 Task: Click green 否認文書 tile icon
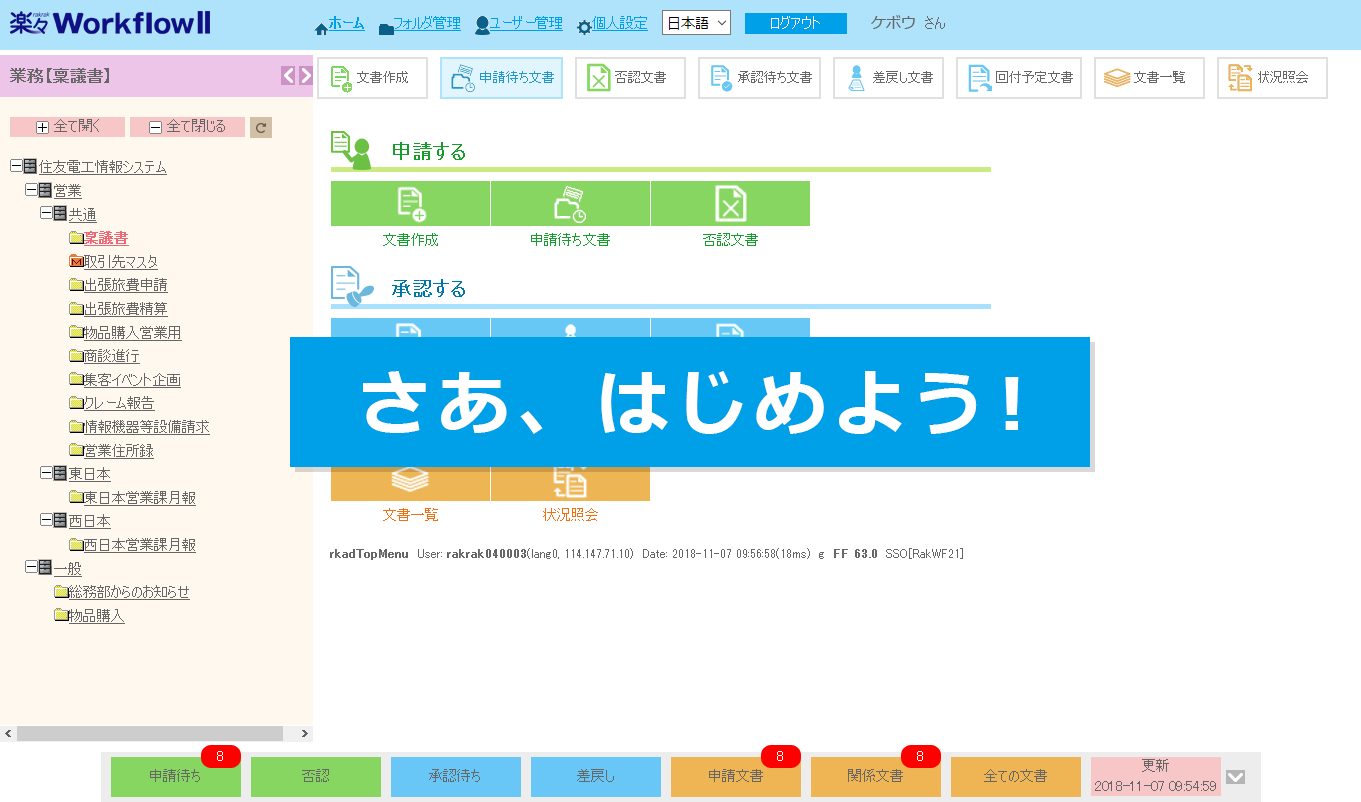730,203
